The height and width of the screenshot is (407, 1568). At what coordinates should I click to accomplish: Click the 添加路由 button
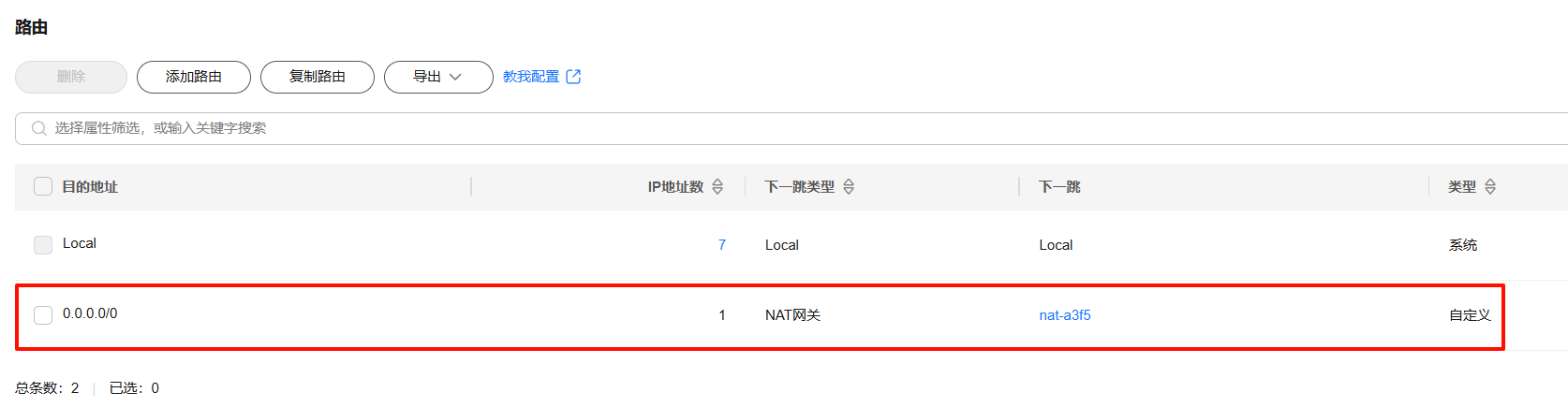pos(194,77)
